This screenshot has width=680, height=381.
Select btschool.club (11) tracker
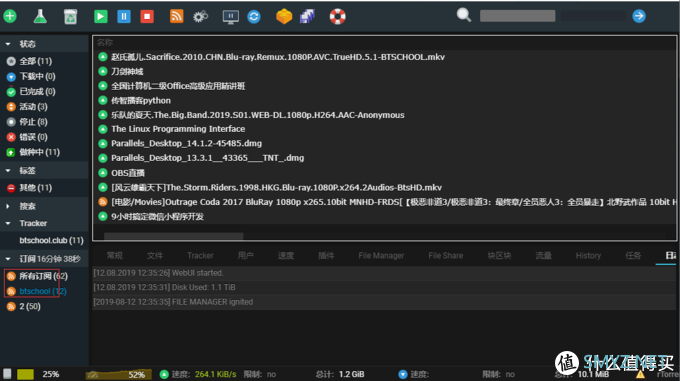coord(51,240)
